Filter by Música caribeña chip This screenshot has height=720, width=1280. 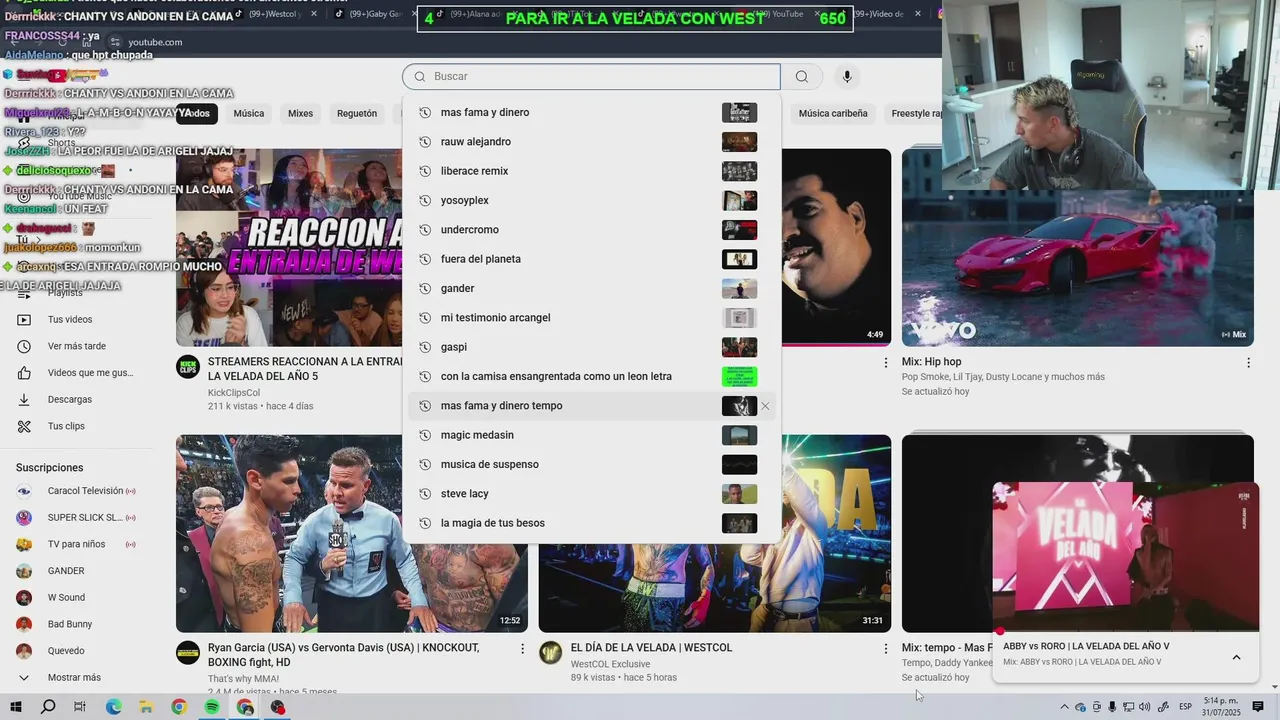[833, 114]
